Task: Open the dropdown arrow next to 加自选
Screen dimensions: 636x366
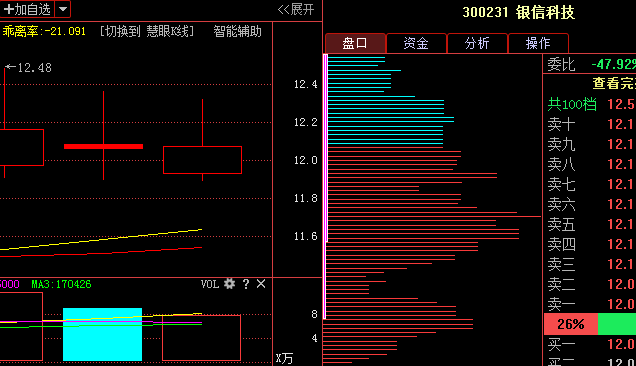Action: [63, 9]
